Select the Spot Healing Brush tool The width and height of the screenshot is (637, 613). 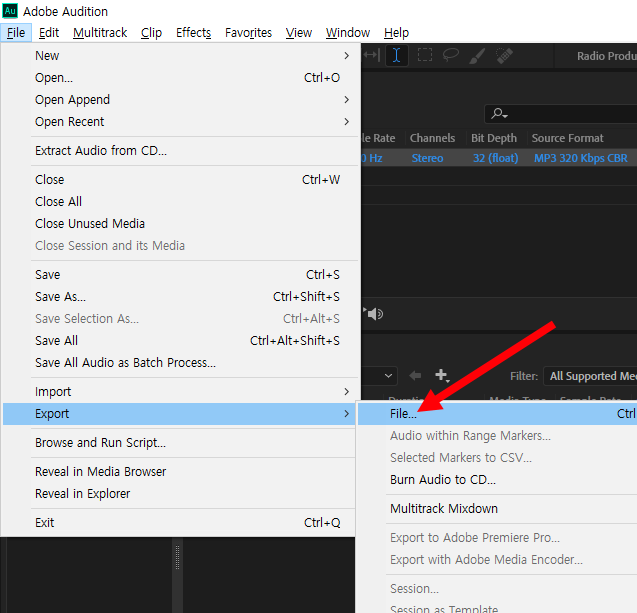[x=504, y=56]
